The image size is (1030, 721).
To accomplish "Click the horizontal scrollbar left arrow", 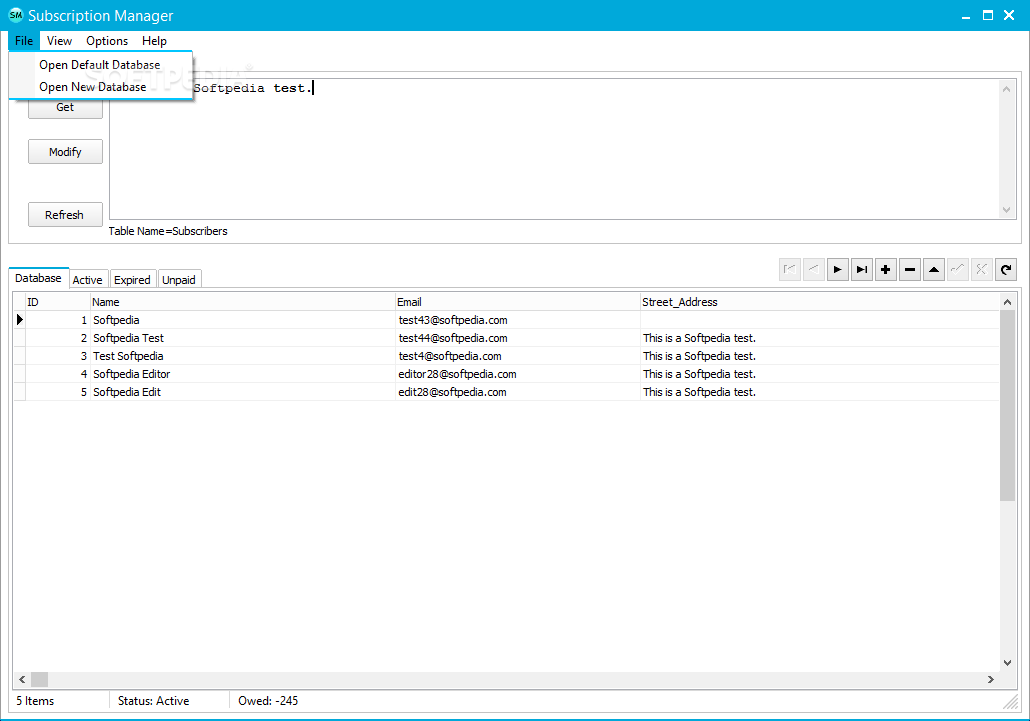I will click(x=22, y=680).
